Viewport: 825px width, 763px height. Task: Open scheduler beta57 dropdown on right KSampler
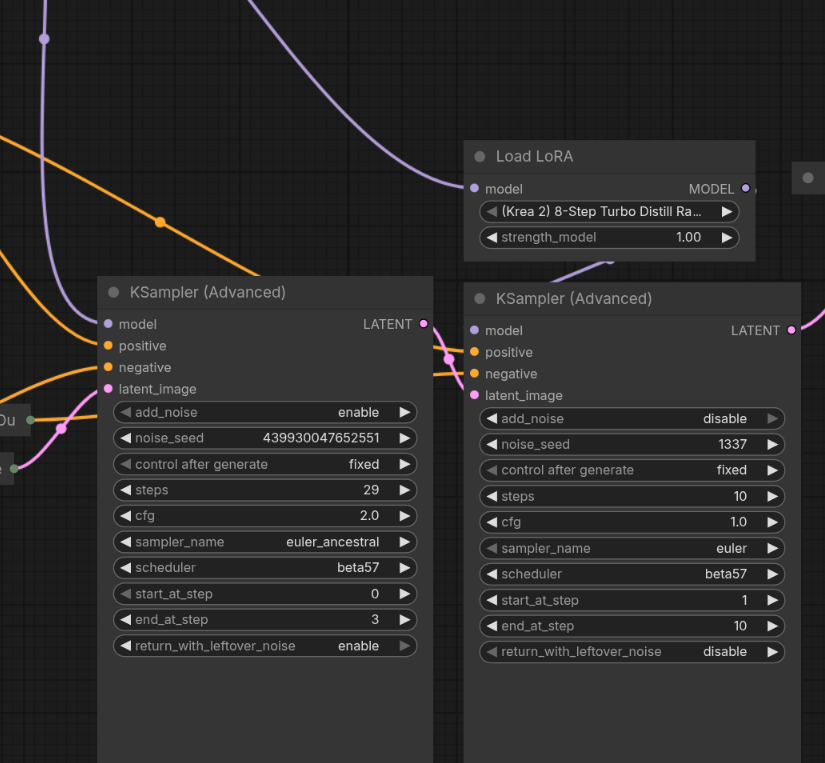632,574
